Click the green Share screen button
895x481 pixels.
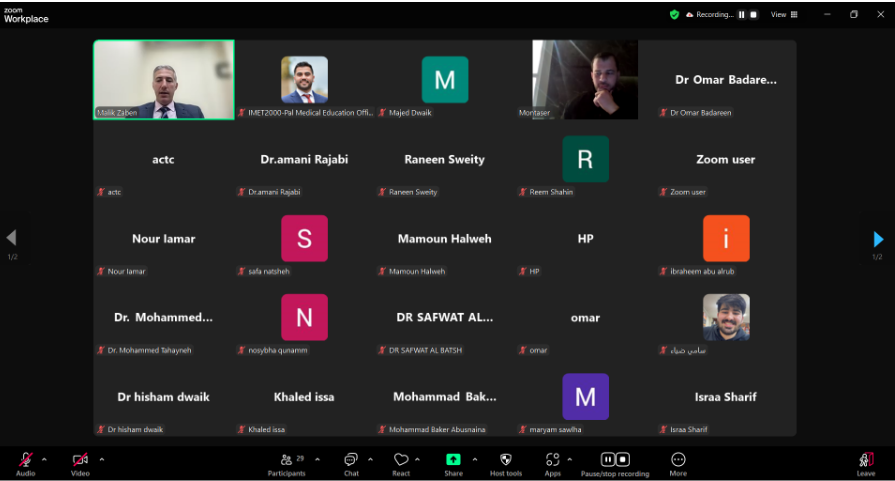pyautogui.click(x=453, y=460)
